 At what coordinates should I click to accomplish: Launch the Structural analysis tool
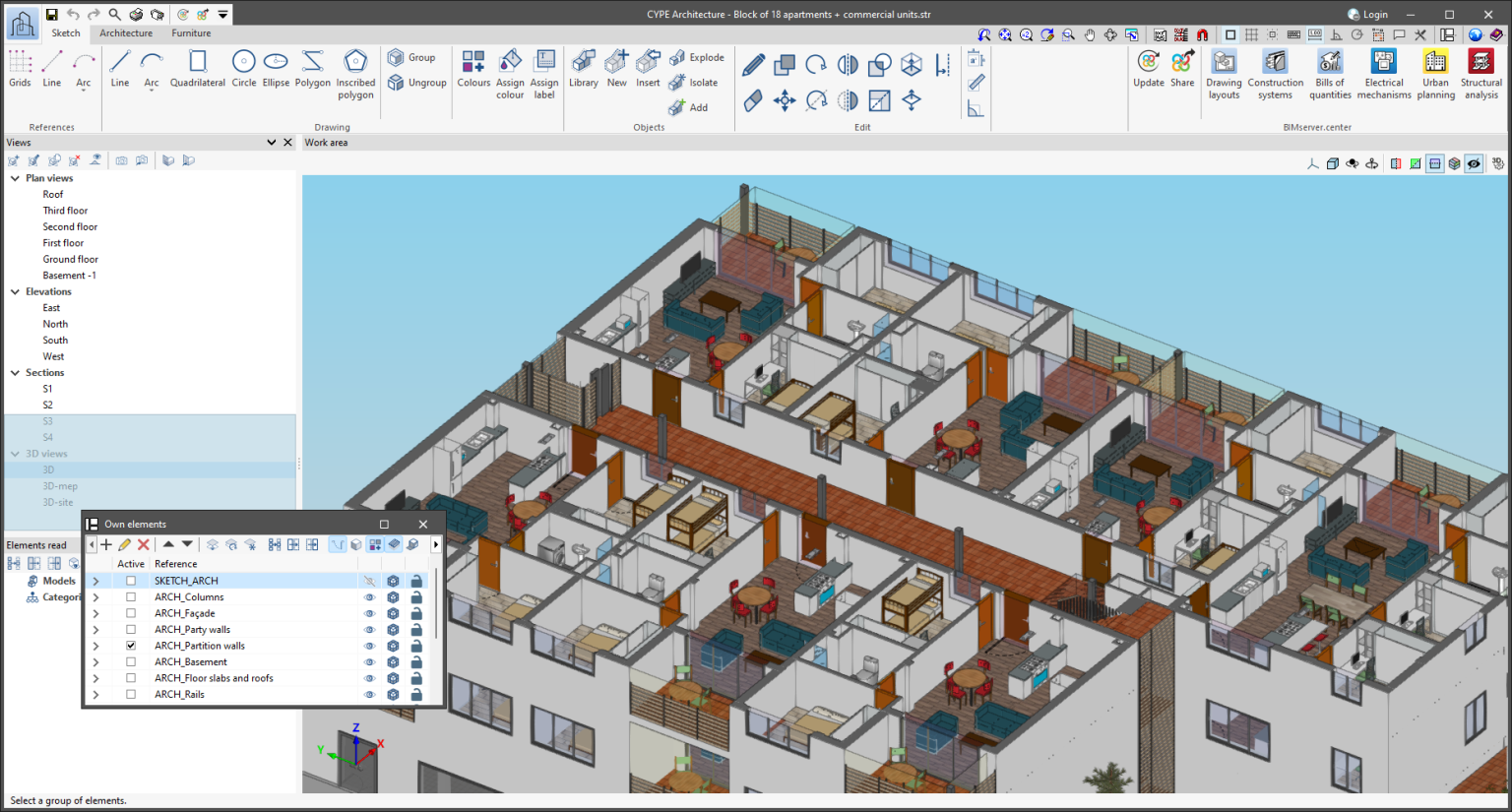(1480, 72)
